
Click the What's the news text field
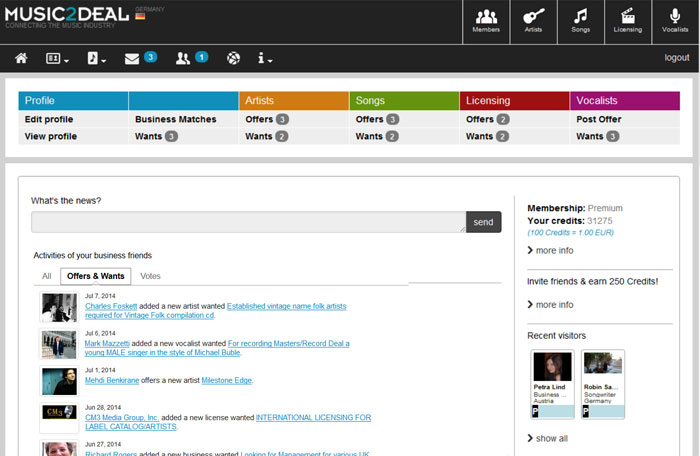pyautogui.click(x=248, y=222)
